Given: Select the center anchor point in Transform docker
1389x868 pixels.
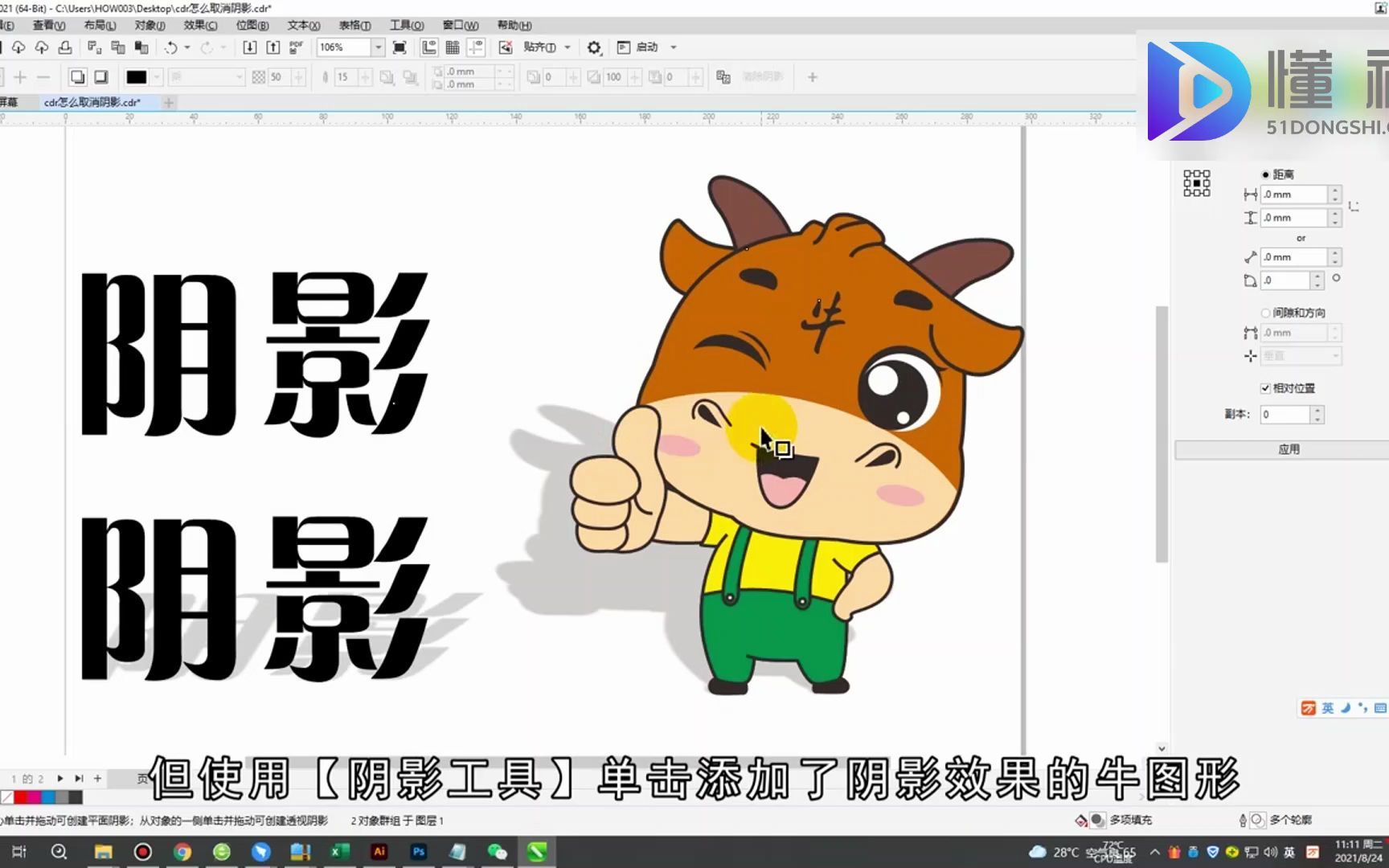Looking at the screenshot, I should [x=1197, y=183].
